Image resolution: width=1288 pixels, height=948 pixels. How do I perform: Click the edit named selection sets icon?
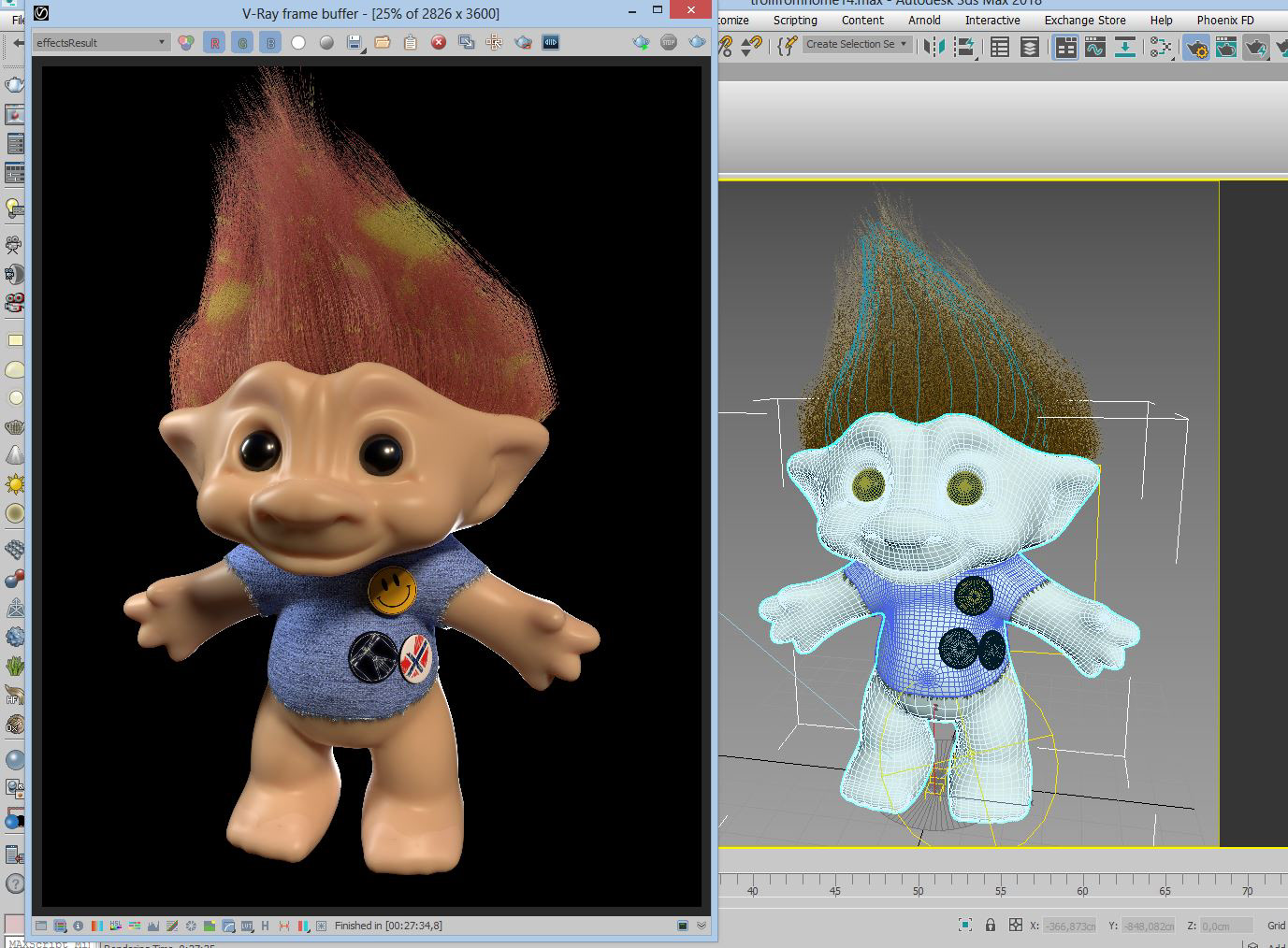coord(788,45)
